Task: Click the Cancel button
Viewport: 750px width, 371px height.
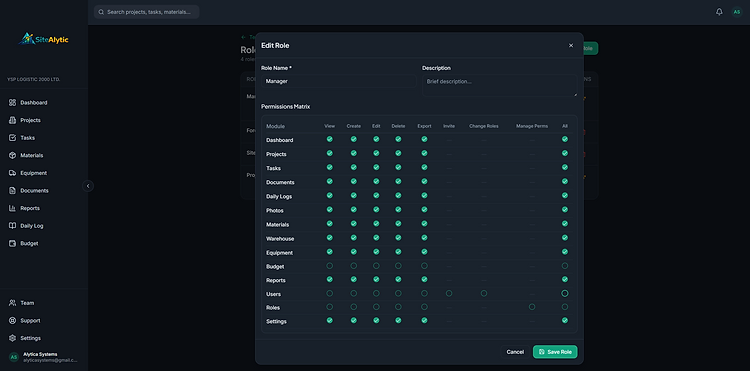Action: point(515,352)
